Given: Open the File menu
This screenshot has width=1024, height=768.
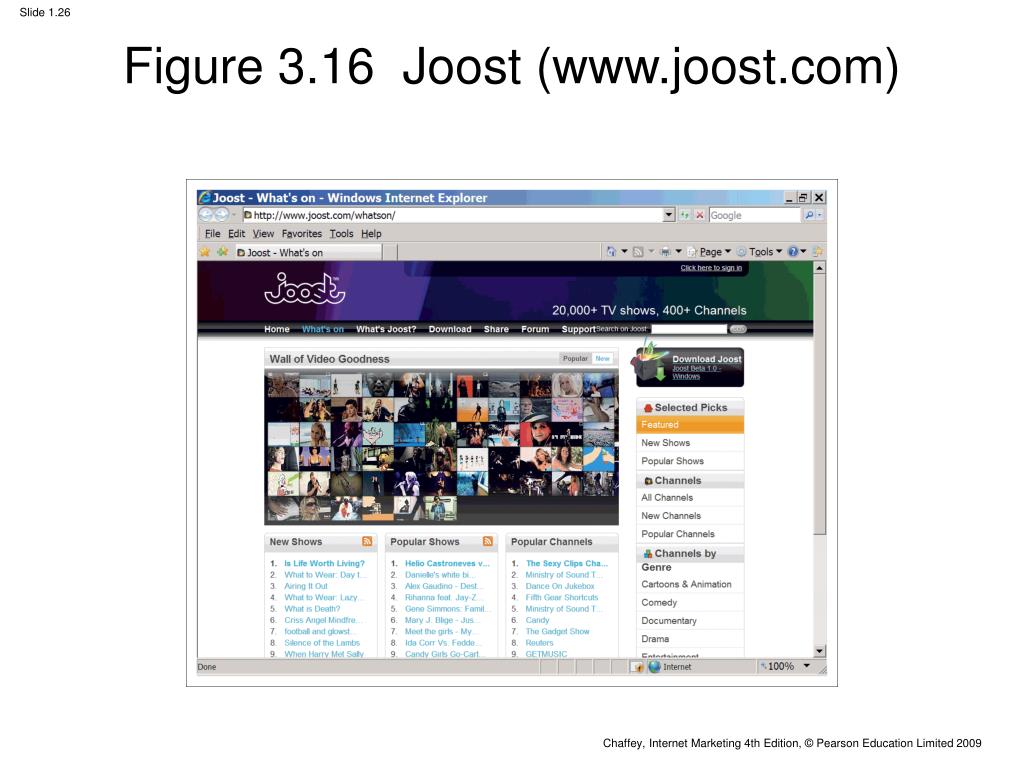Looking at the screenshot, I should [212, 233].
